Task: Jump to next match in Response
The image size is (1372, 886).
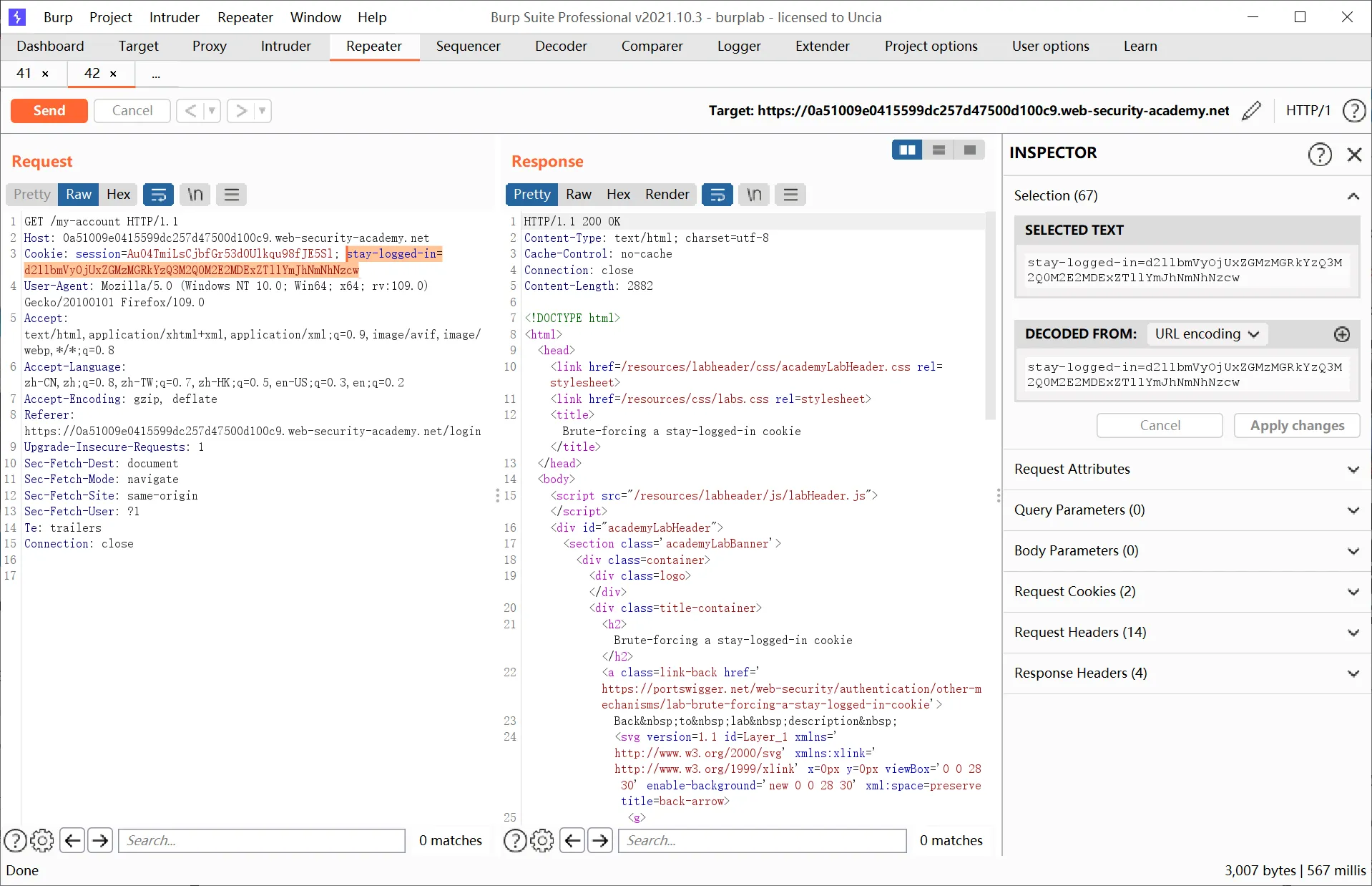Action: (x=600, y=840)
